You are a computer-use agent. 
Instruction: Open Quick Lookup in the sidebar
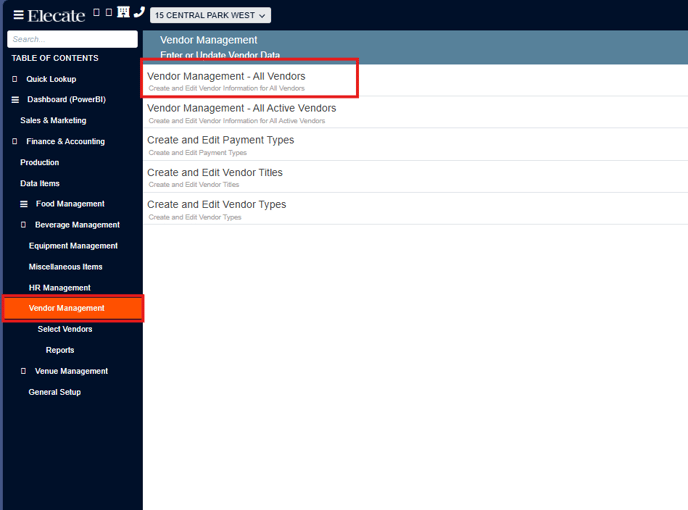[51, 79]
